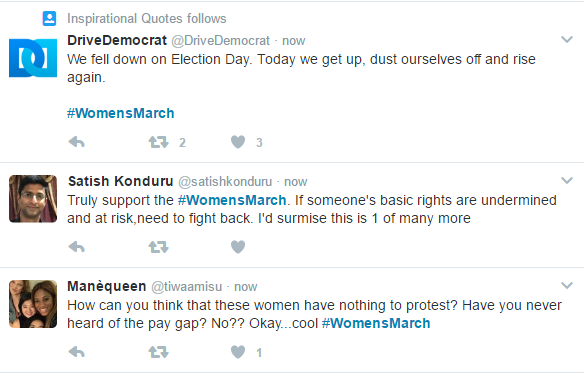Retweet Satish Konduru's tweet
Screen dimensions: 584x375
[159, 247]
